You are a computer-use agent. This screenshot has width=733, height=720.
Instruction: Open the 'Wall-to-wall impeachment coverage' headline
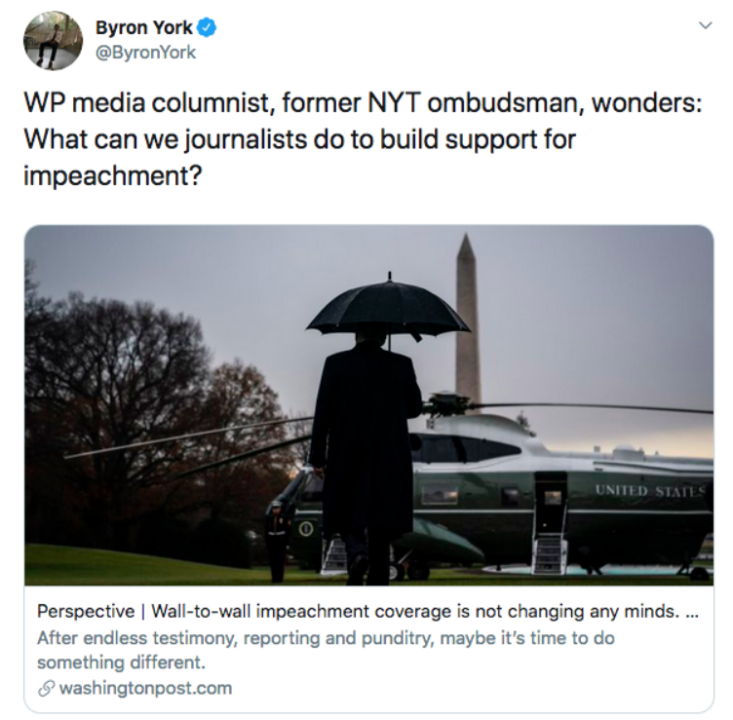414,611
